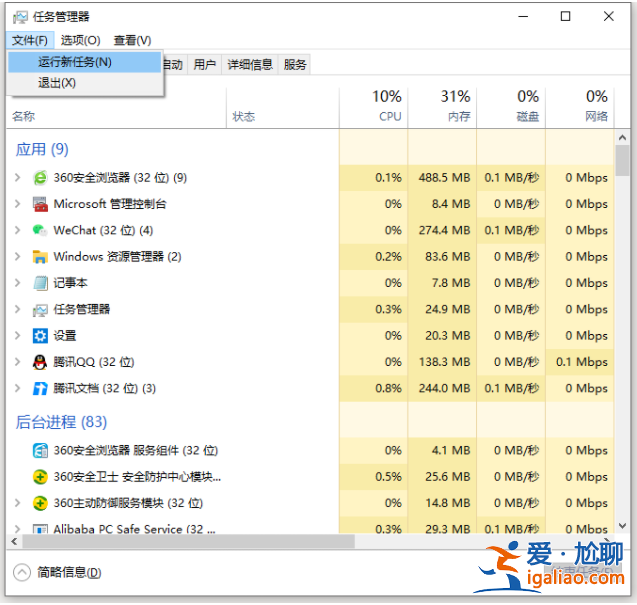Click the 腾讯QQ penguin icon

[40, 362]
